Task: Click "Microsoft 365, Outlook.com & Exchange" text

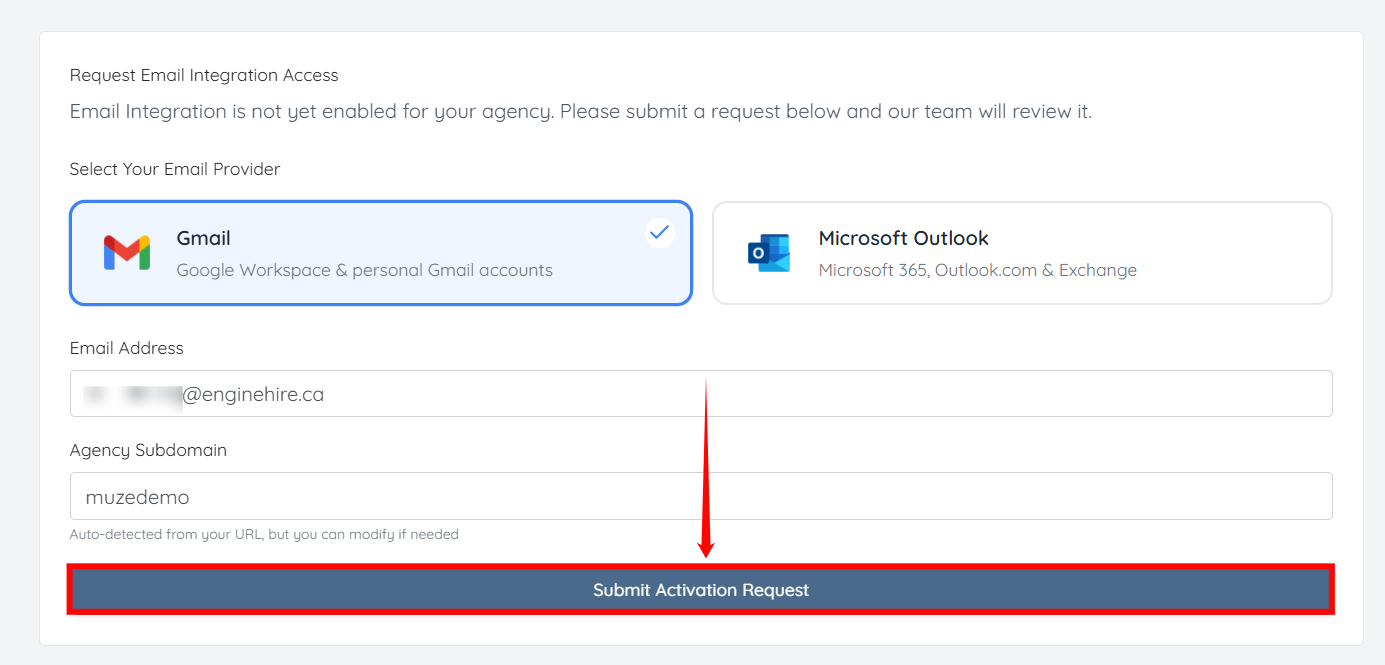Action: (977, 270)
